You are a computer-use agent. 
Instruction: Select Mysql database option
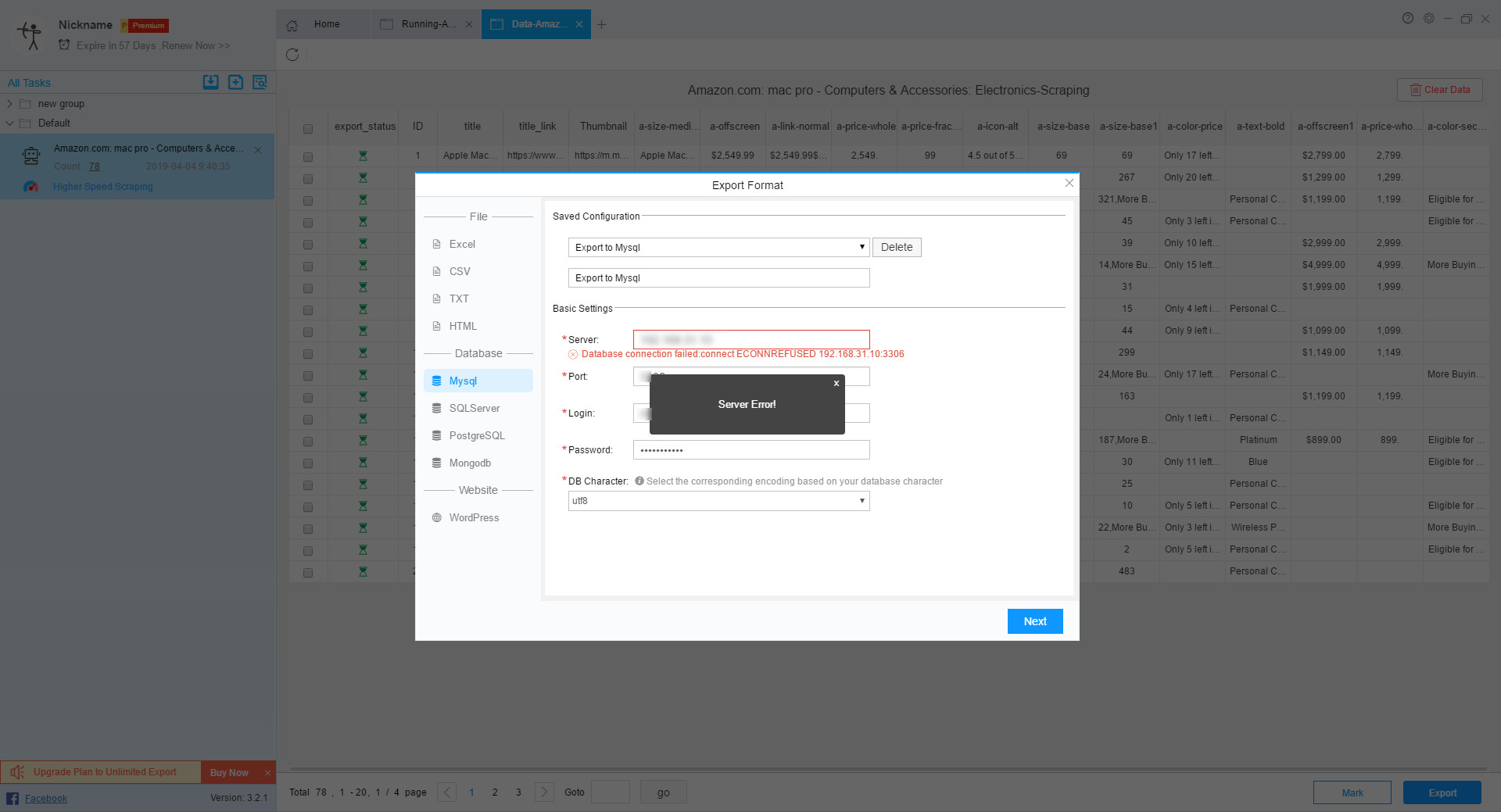pos(478,381)
